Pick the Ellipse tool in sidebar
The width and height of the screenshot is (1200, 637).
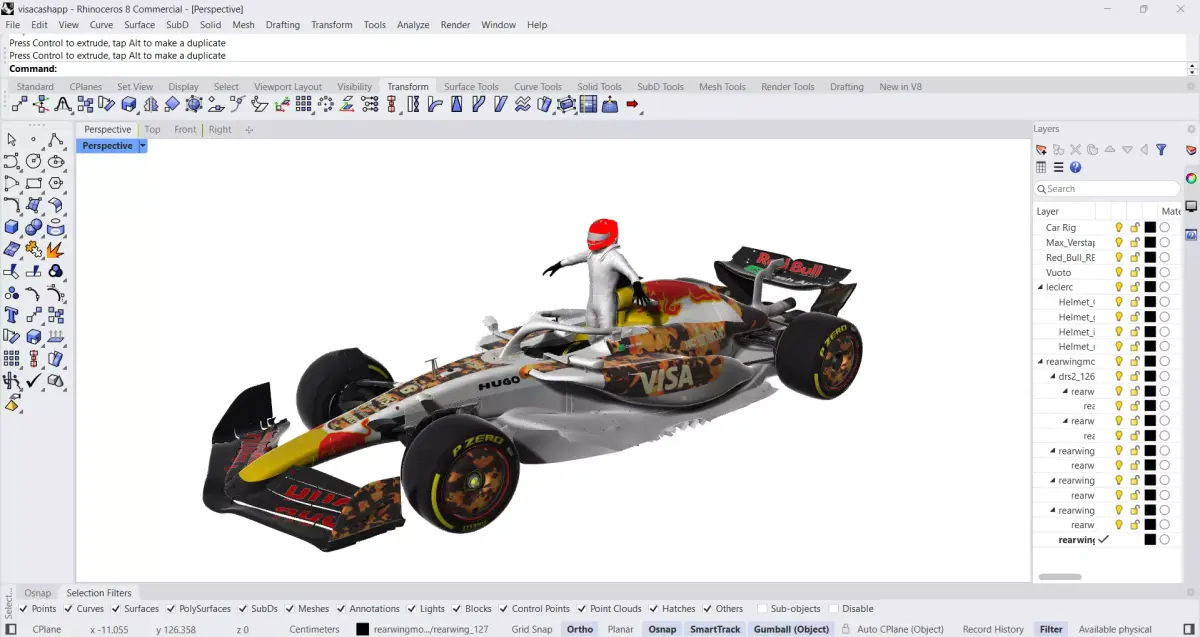click(x=56, y=161)
